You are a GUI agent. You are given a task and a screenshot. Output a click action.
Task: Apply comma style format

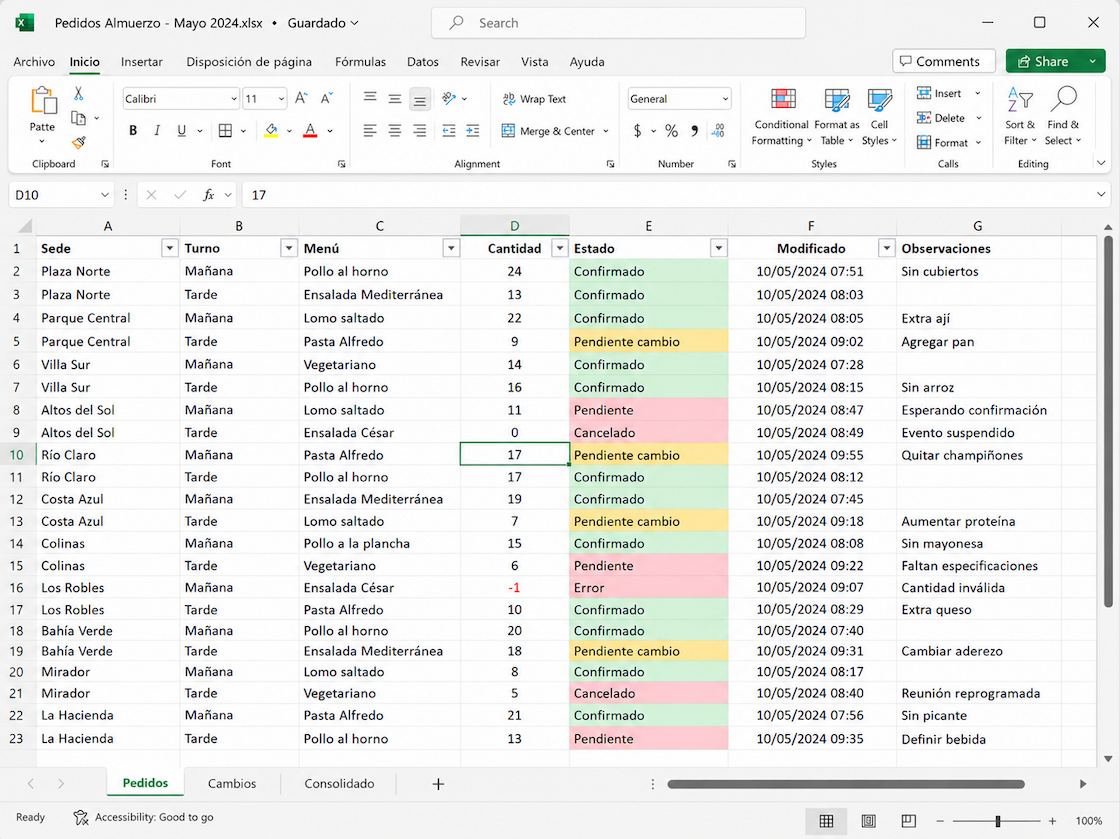pos(694,131)
